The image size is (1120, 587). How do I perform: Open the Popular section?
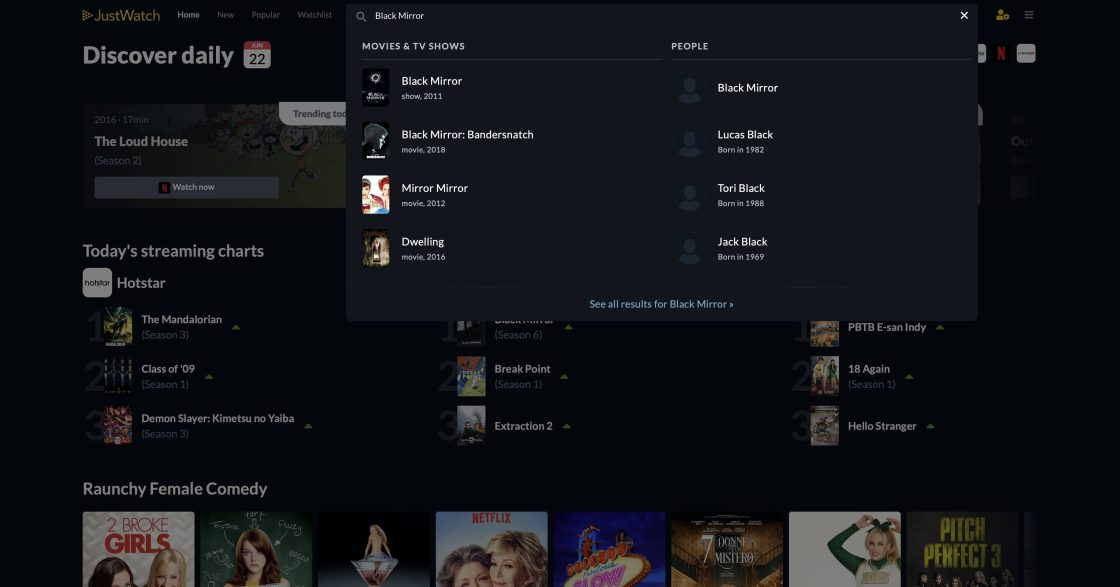[265, 14]
